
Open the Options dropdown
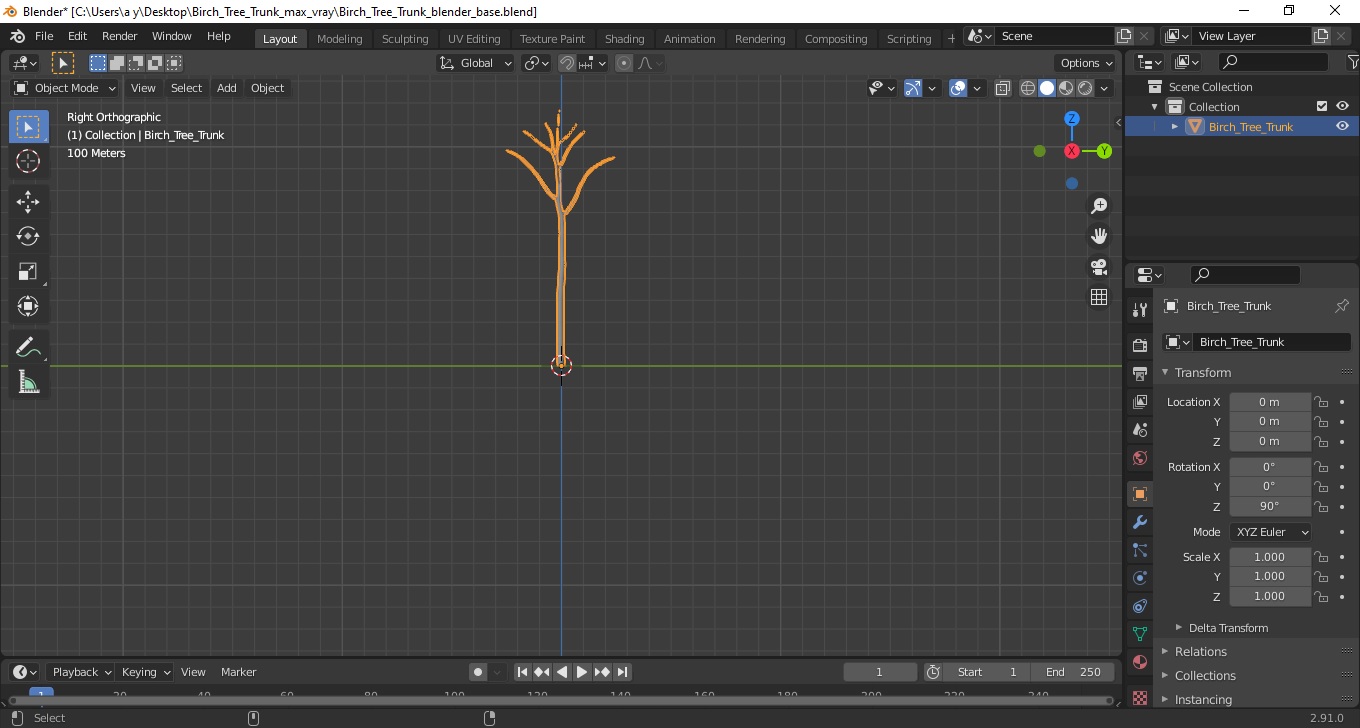tap(1087, 63)
